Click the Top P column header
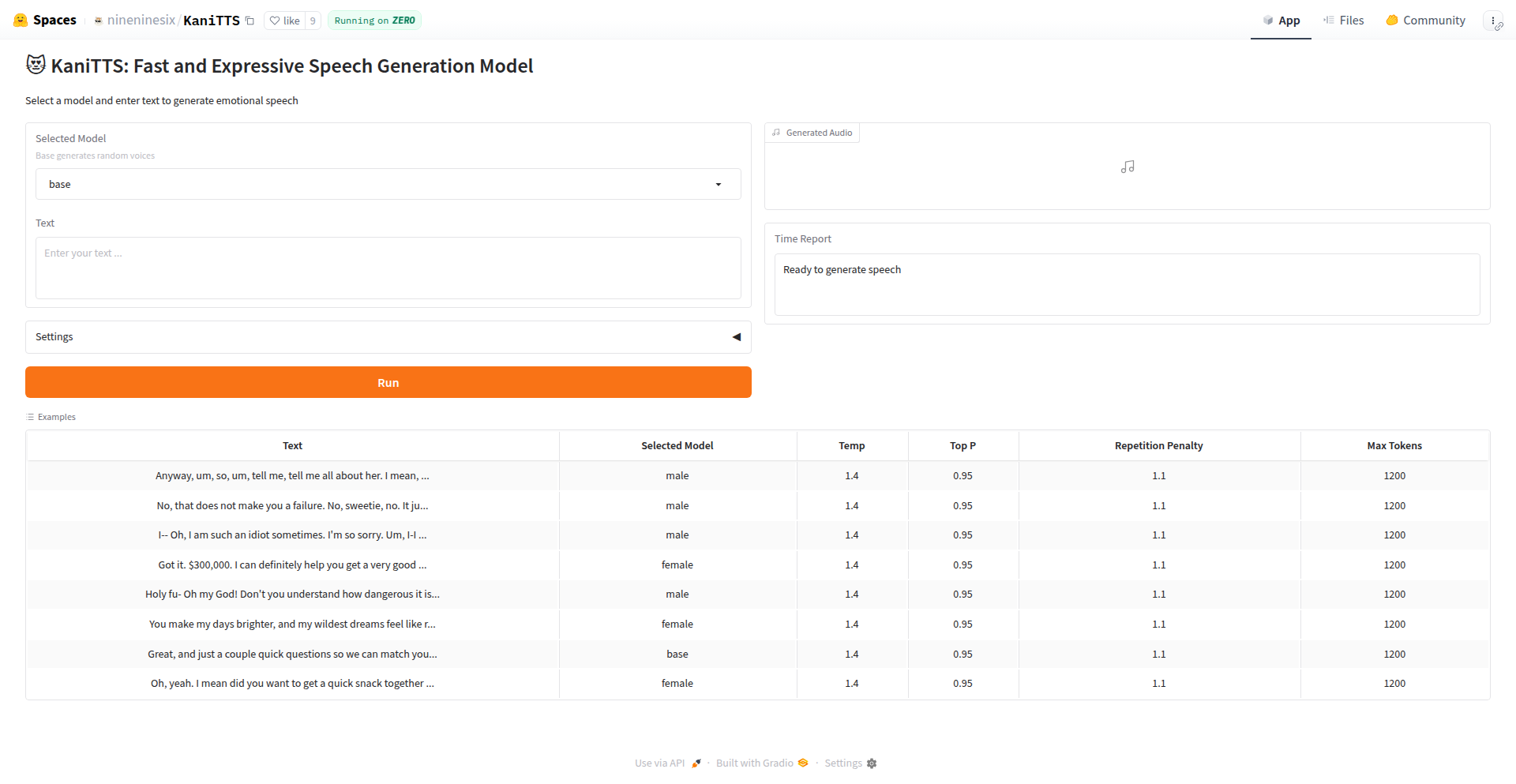This screenshot has width=1516, height=784. 963,445
